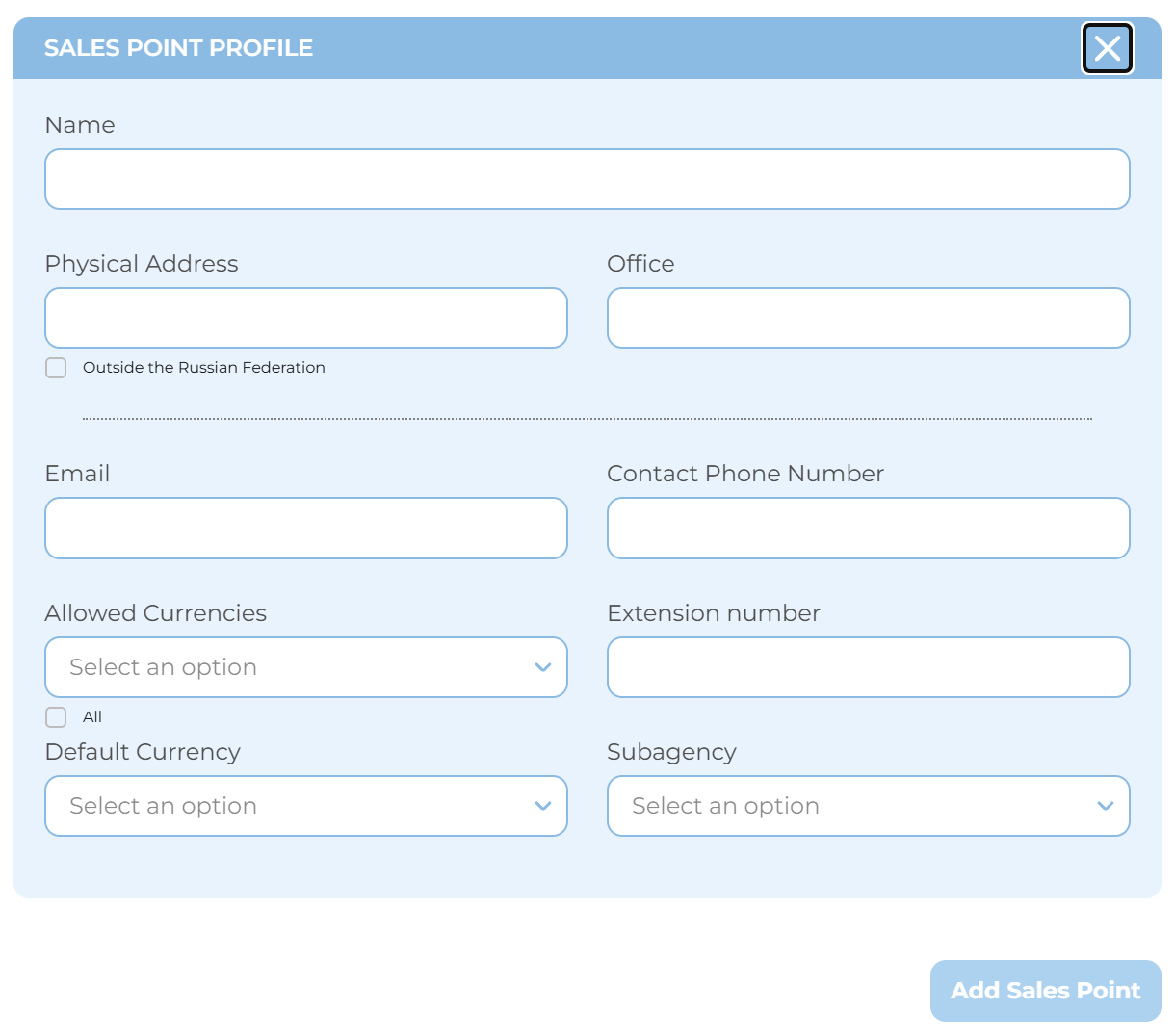Click the Name field label

(x=80, y=125)
